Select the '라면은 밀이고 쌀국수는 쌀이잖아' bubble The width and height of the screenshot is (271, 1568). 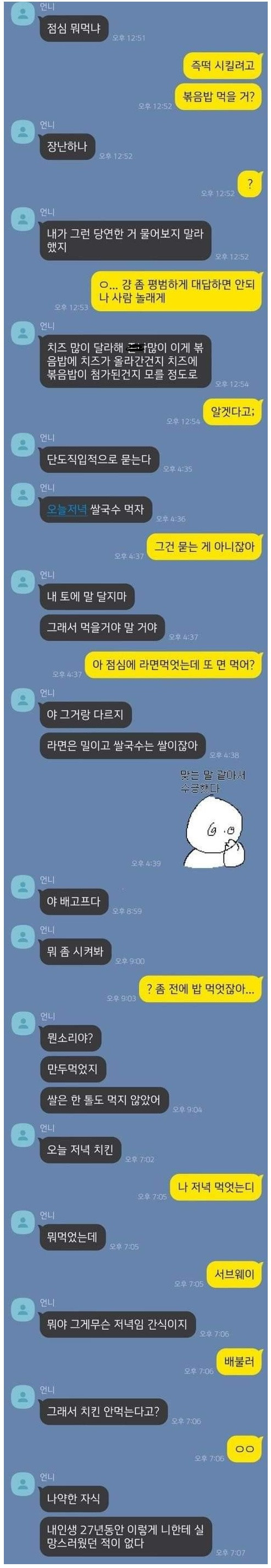pyautogui.click(x=123, y=746)
